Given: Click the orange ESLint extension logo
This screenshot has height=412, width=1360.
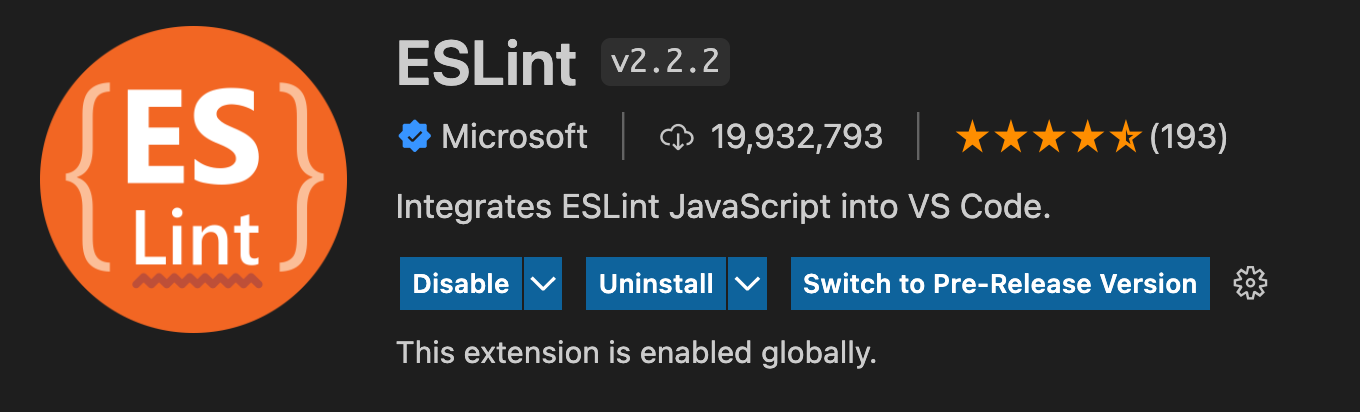Looking at the screenshot, I should pos(193,179).
